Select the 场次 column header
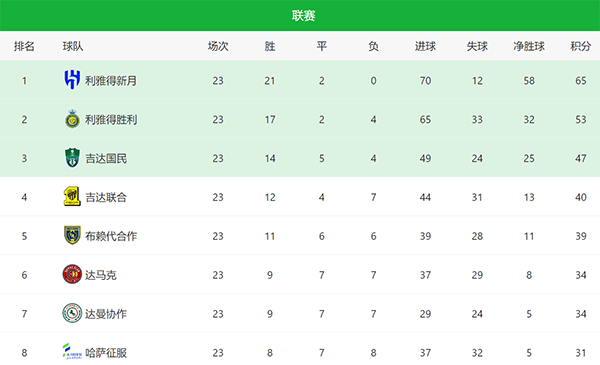Screen dimensions: 600x365 click(x=218, y=46)
